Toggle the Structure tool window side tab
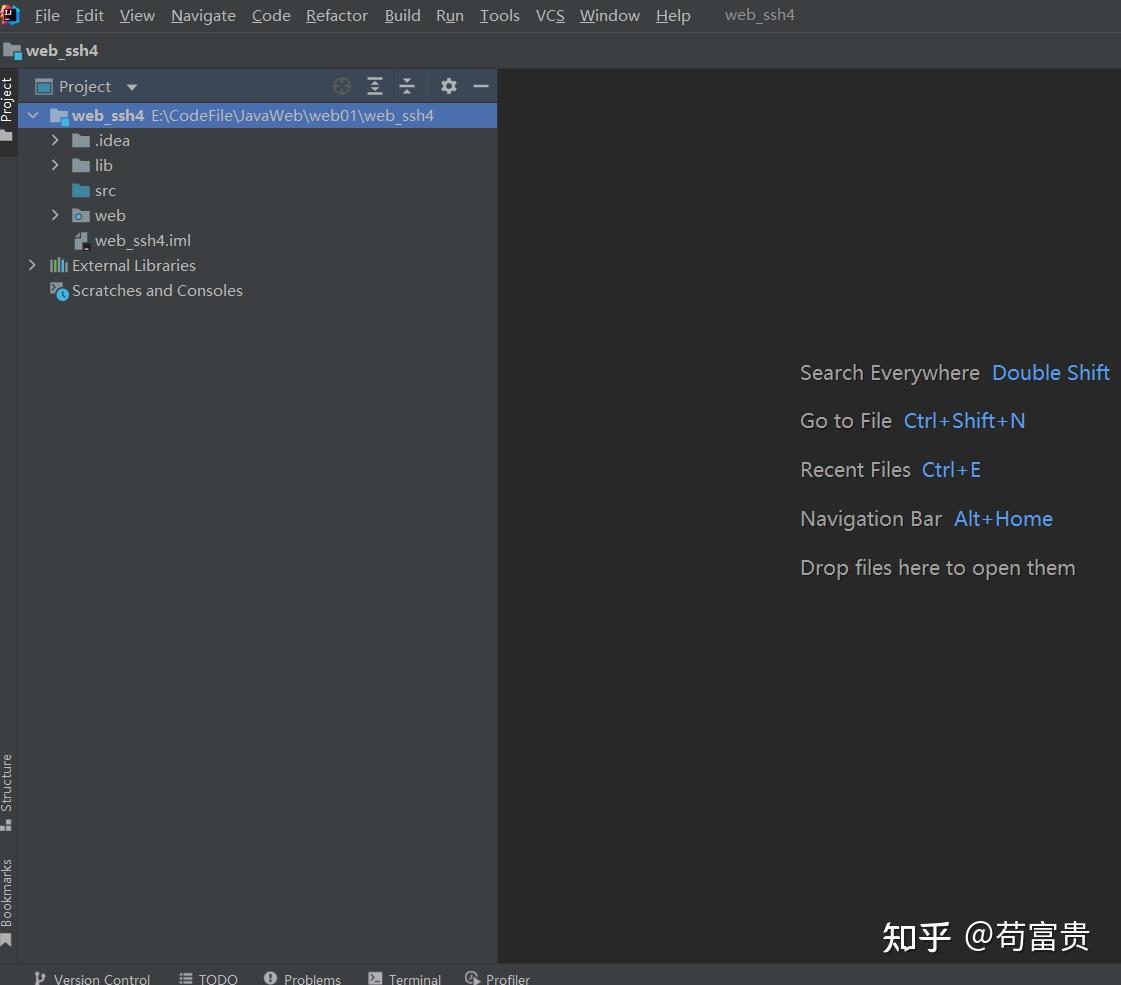Viewport: 1121px width, 985px height. pyautogui.click(x=7, y=792)
